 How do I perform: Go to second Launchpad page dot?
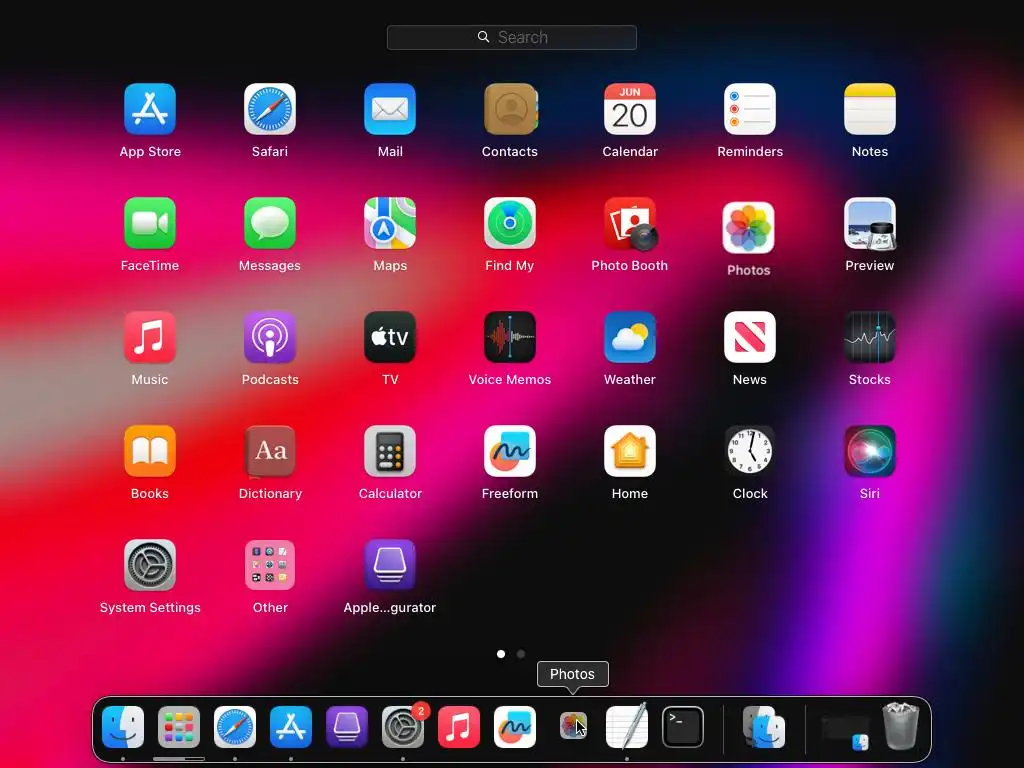click(520, 654)
